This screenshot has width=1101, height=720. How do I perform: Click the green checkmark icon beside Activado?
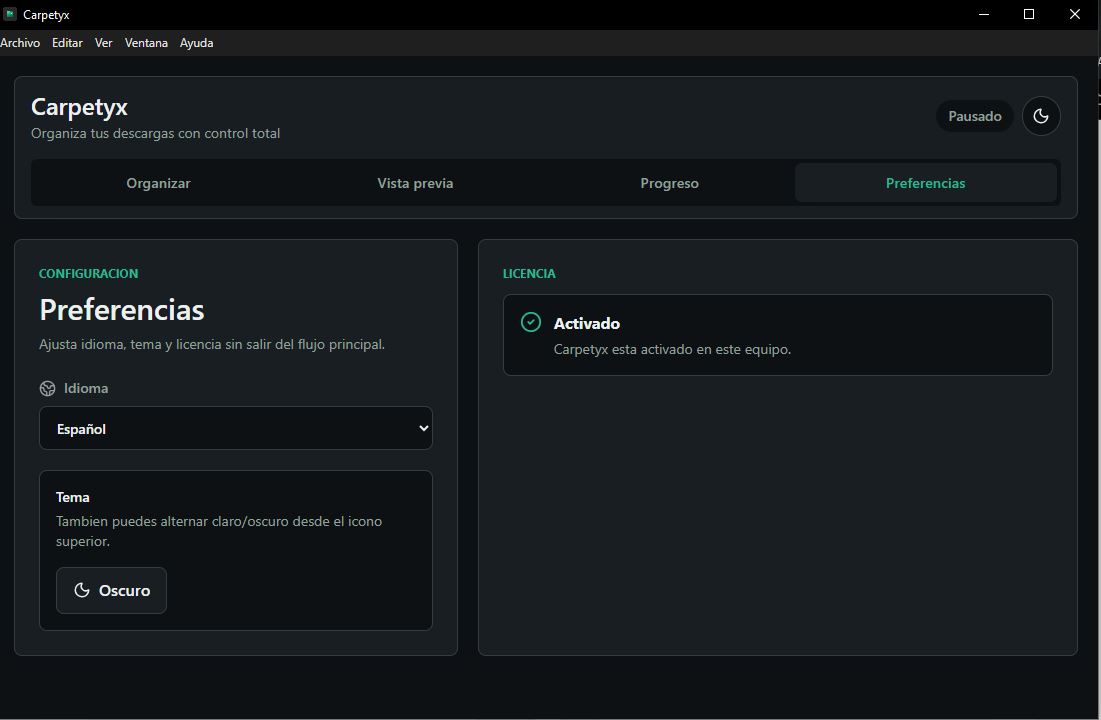[531, 322]
